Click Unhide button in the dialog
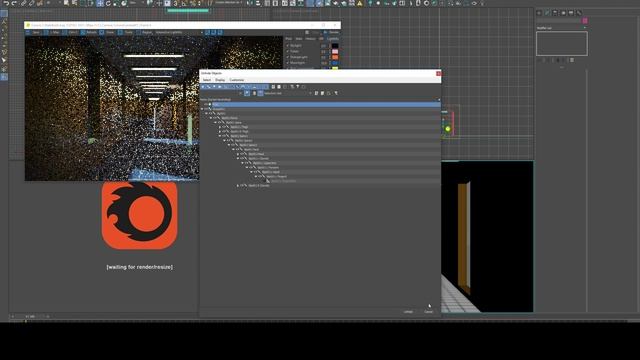 pos(408,312)
